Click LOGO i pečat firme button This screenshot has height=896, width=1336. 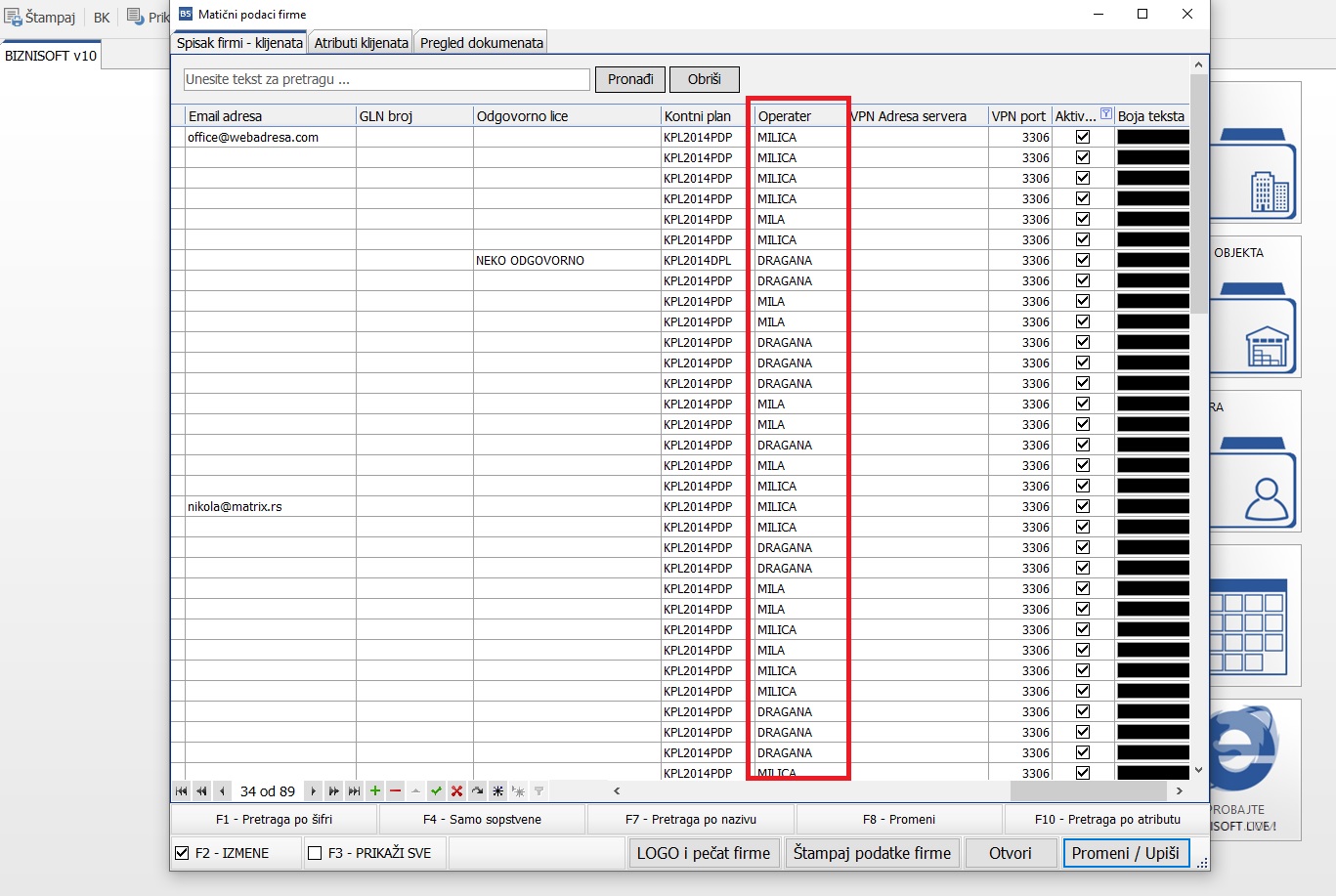point(704,853)
